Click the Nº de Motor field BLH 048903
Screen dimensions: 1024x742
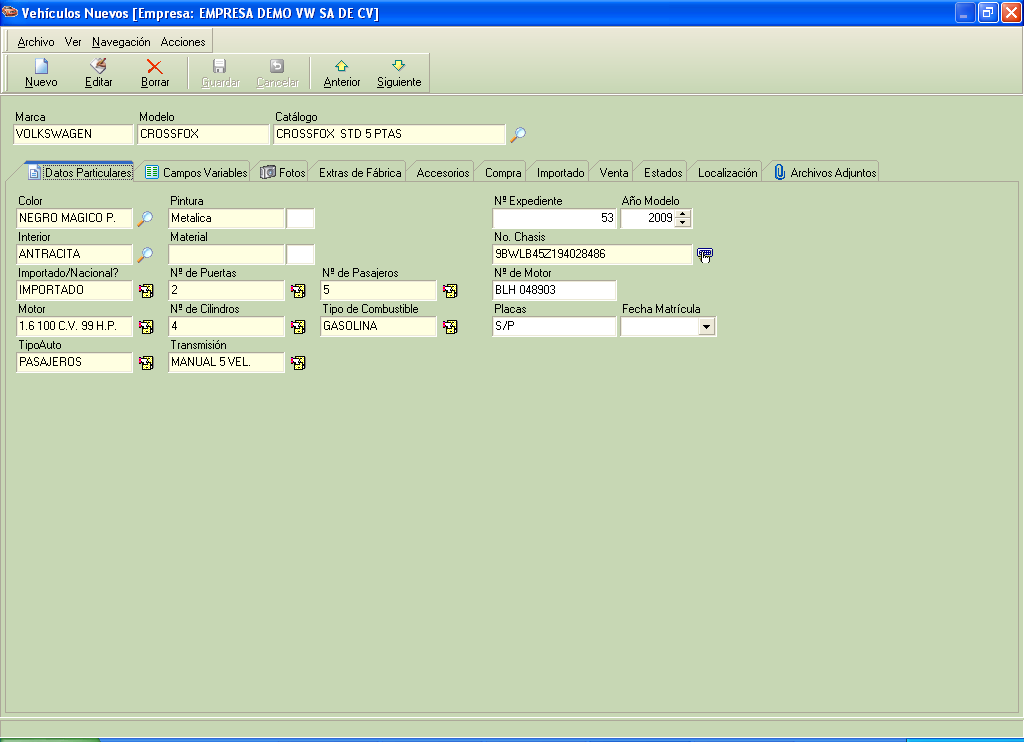coord(554,290)
